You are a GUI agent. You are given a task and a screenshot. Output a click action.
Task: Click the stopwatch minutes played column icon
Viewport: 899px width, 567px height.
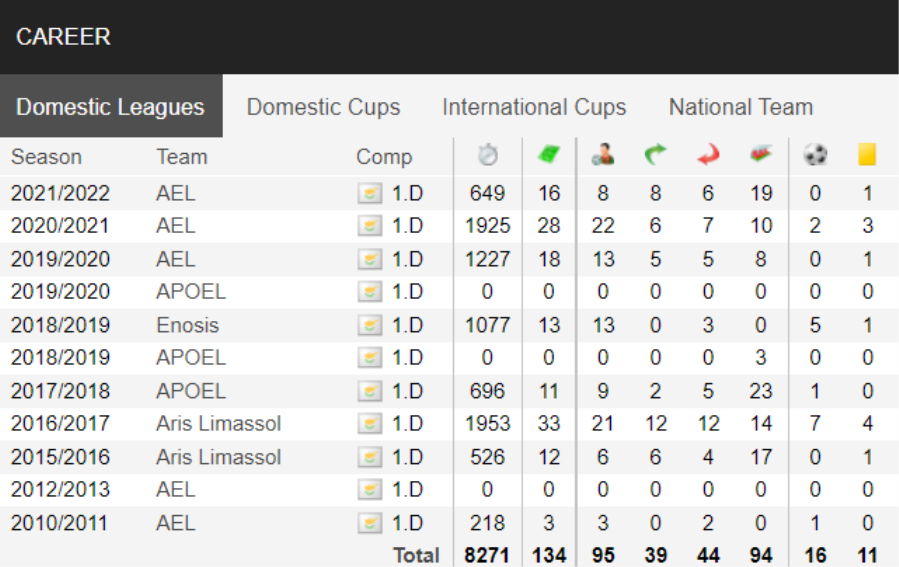[488, 155]
